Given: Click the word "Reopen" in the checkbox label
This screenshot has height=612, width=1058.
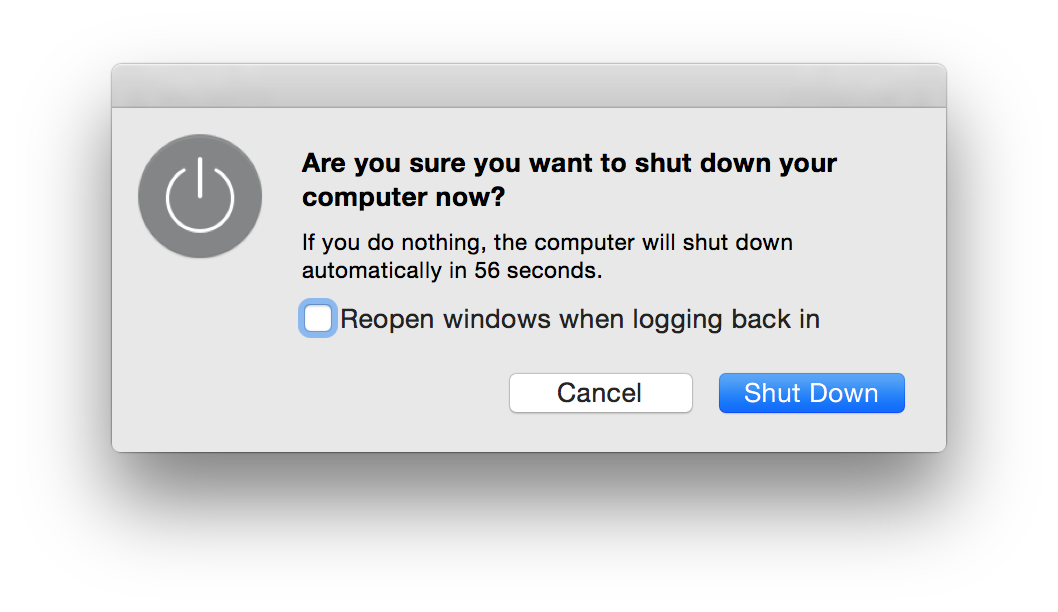Looking at the screenshot, I should pyautogui.click(x=388, y=320).
